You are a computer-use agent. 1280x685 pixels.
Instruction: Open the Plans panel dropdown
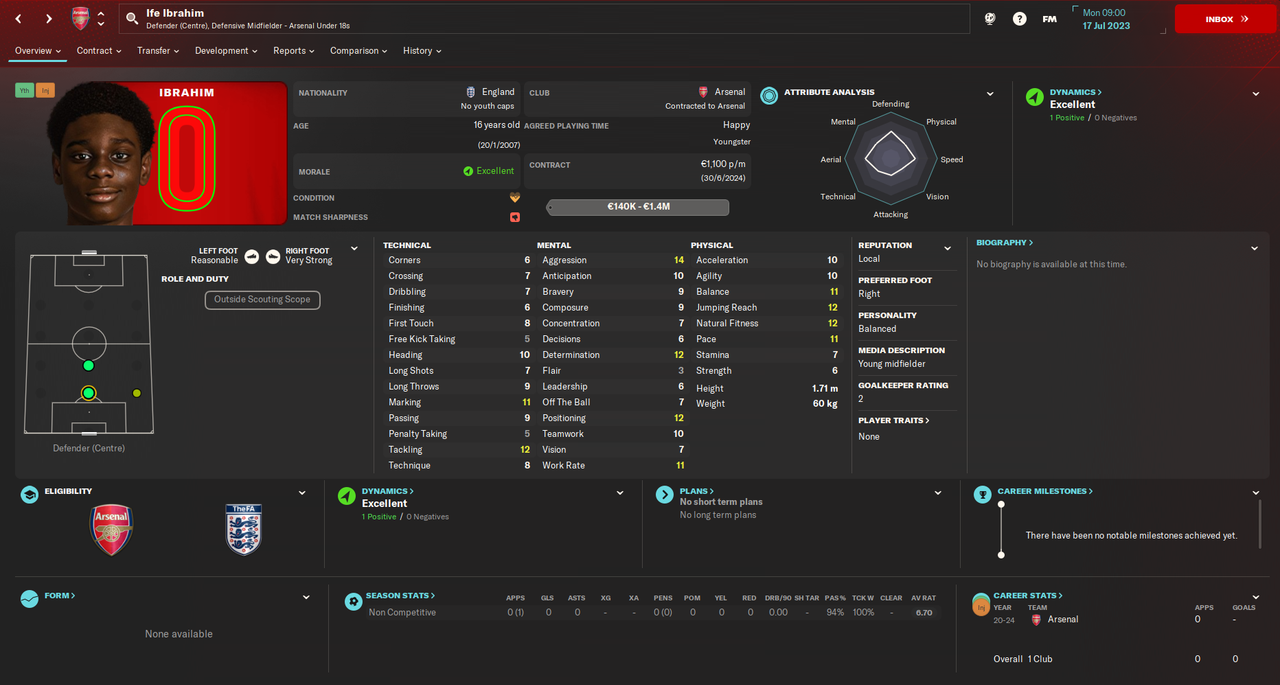tap(938, 493)
